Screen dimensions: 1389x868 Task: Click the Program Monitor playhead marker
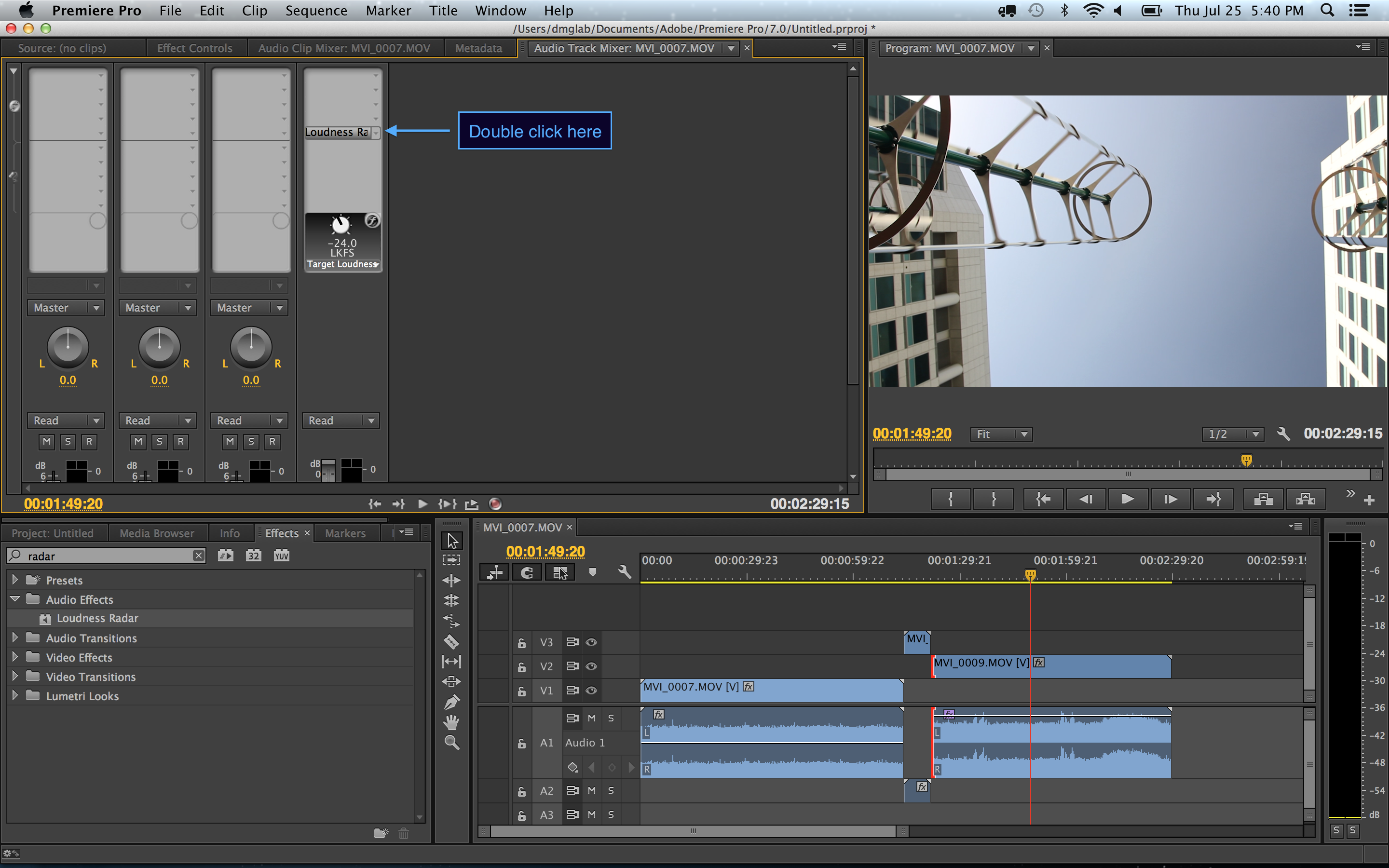coord(1246,460)
